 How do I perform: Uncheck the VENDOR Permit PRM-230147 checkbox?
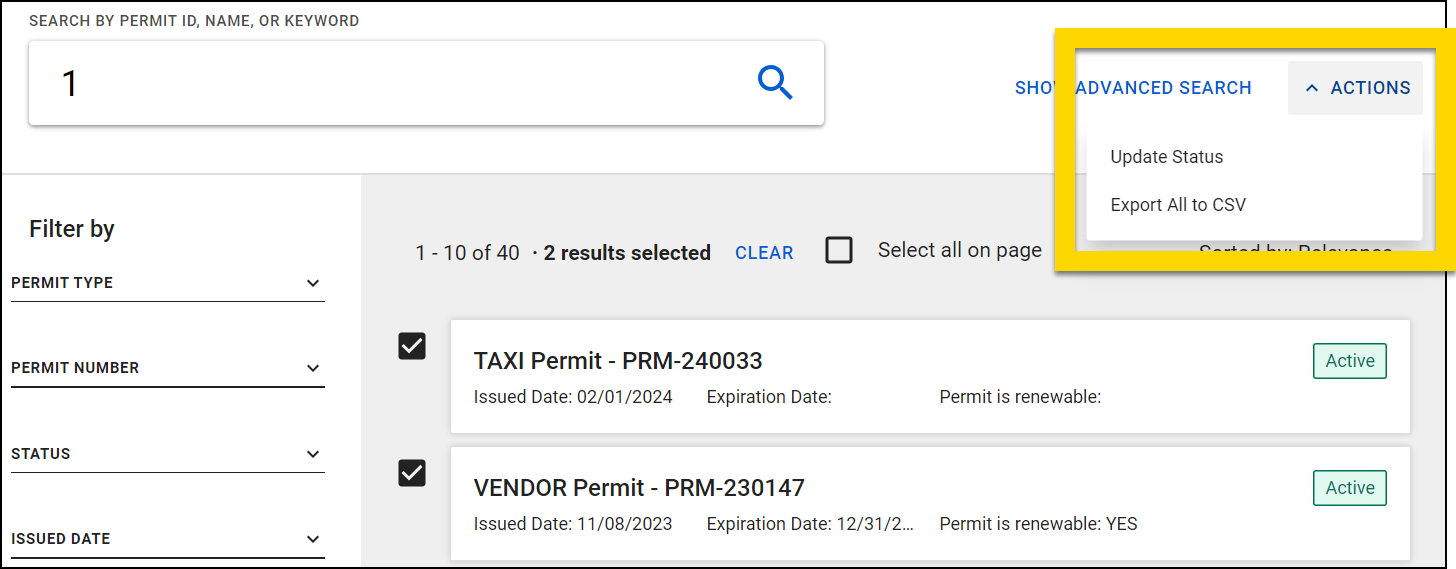coord(412,472)
